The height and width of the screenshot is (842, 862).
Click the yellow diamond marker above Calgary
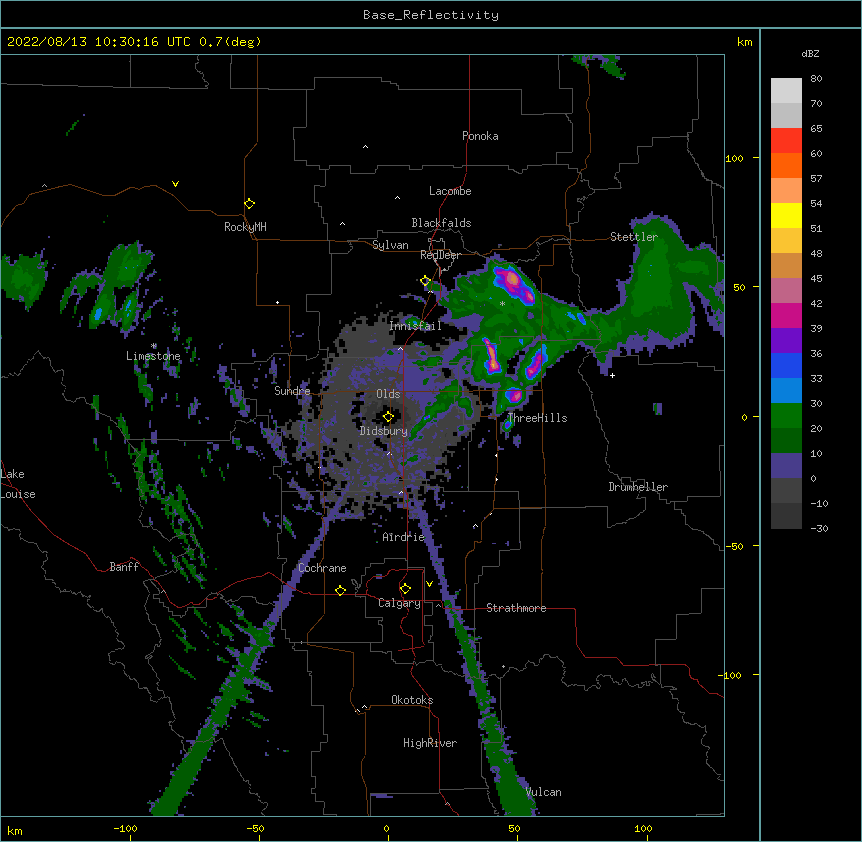tap(405, 589)
